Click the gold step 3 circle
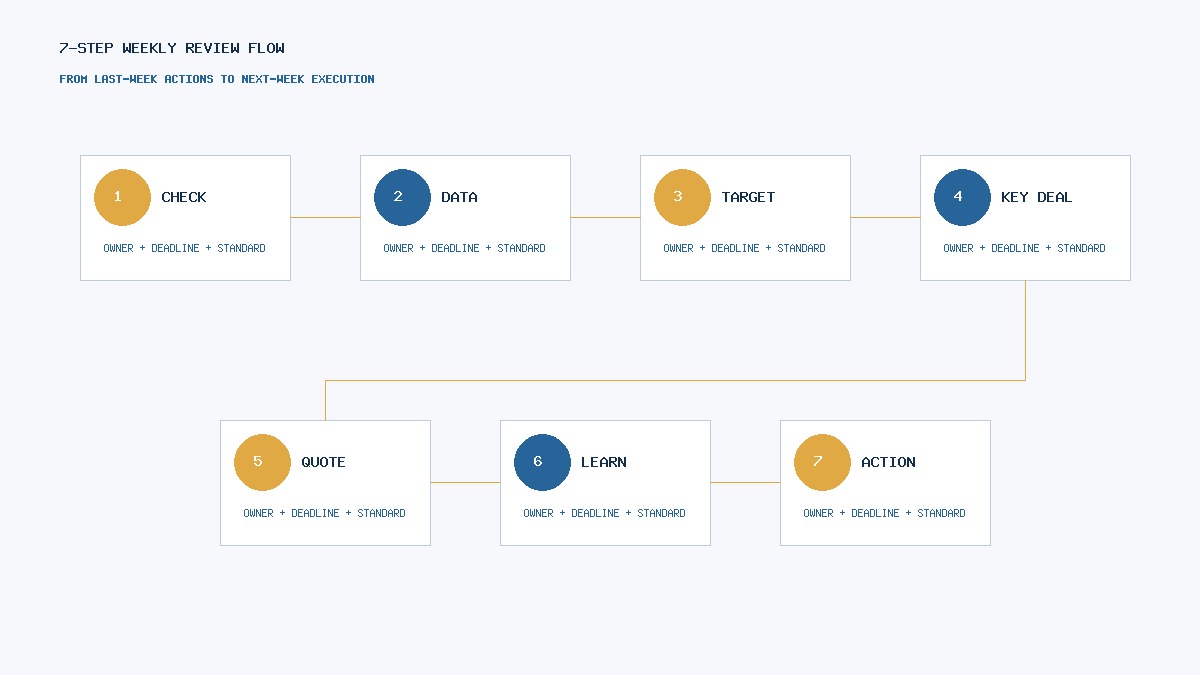Viewport: 1200px width, 675px height. pyautogui.click(x=682, y=197)
